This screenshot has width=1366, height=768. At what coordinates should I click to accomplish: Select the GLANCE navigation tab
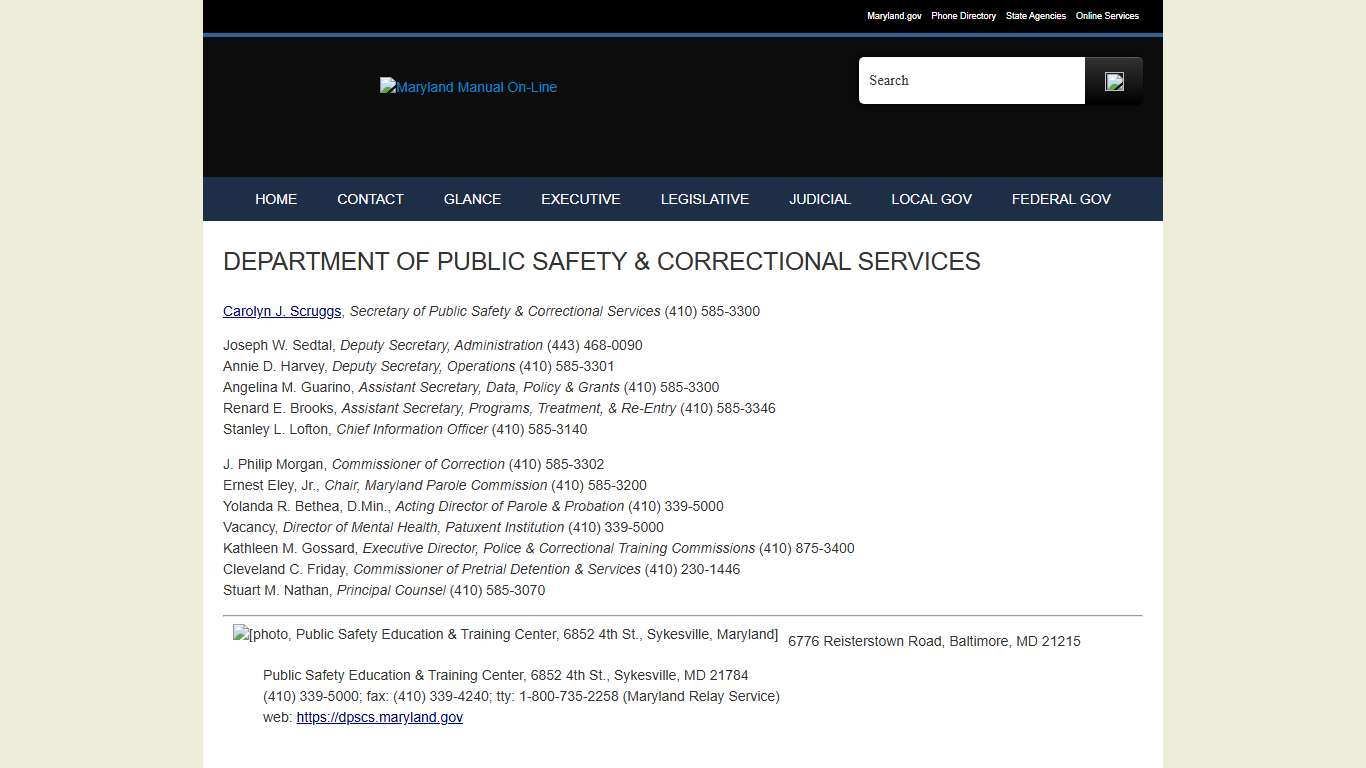(x=472, y=198)
